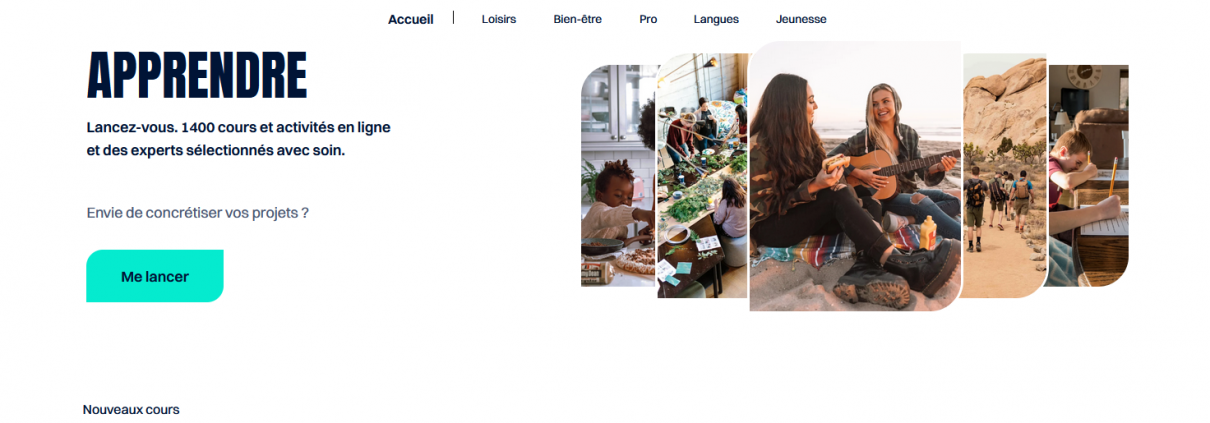Click the turquoise Me lancer button
The width and height of the screenshot is (1210, 423).
tap(155, 276)
